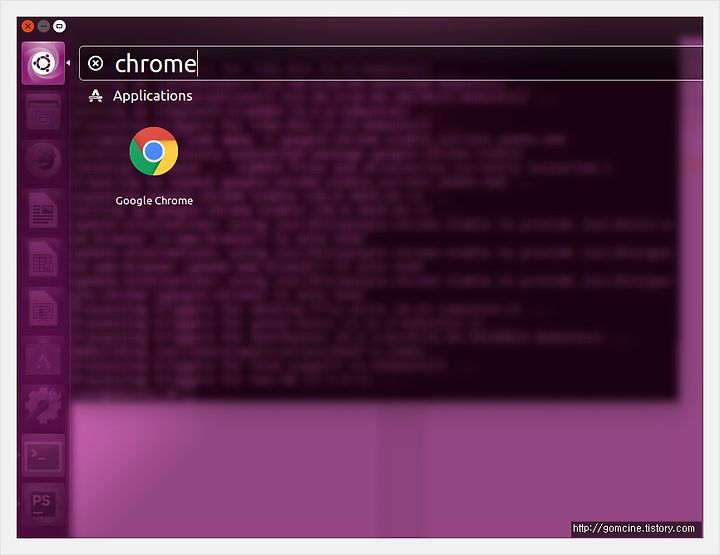
Task: Clear the chrome search text
Action: [96, 63]
